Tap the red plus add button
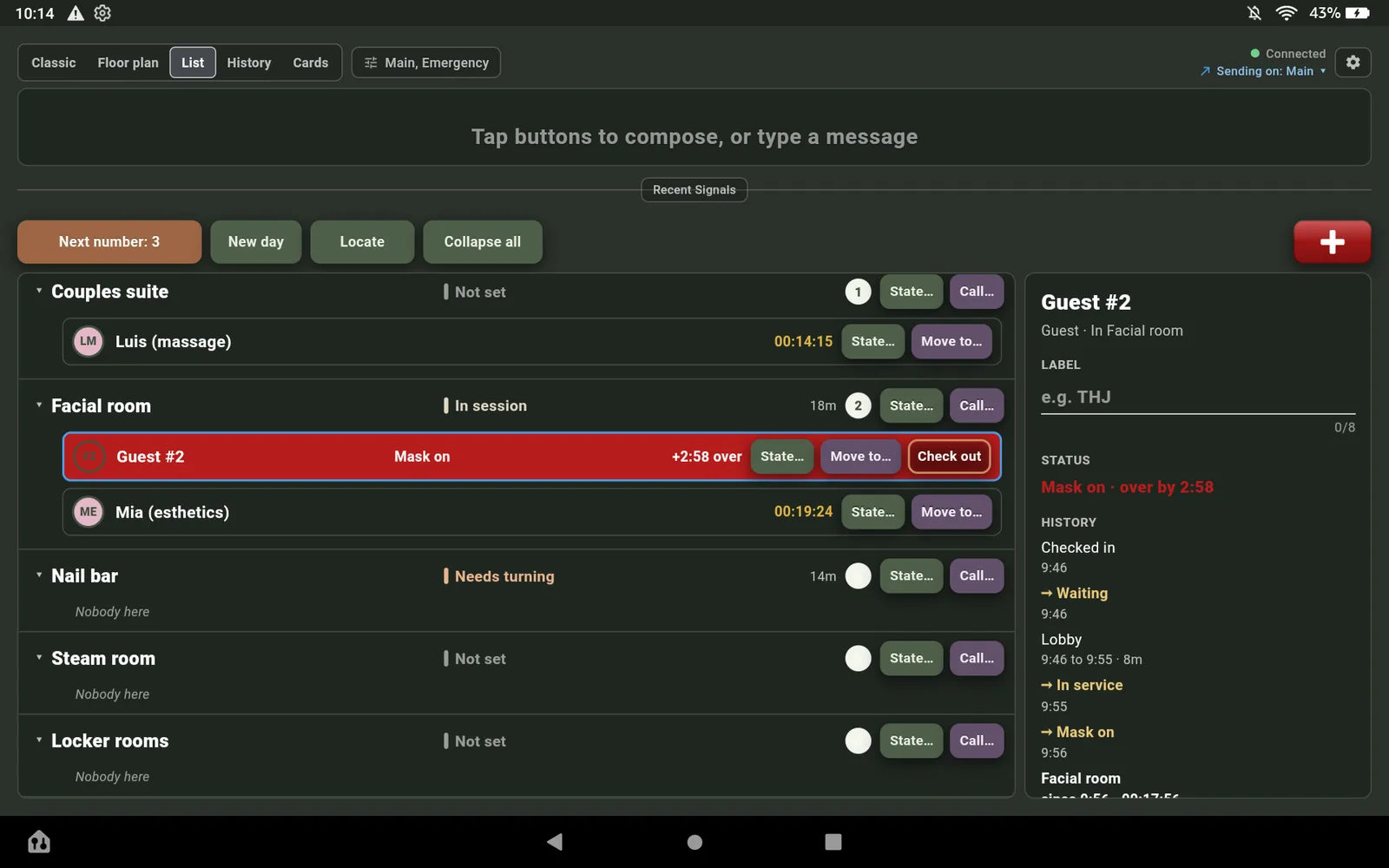The image size is (1389, 868). tap(1332, 241)
